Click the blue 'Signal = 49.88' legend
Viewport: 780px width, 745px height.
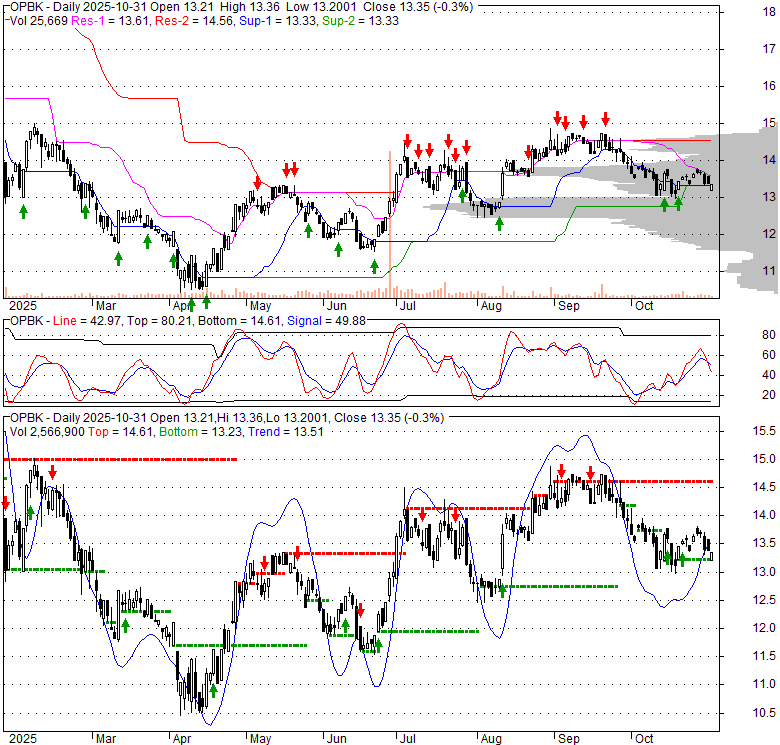coord(326,321)
